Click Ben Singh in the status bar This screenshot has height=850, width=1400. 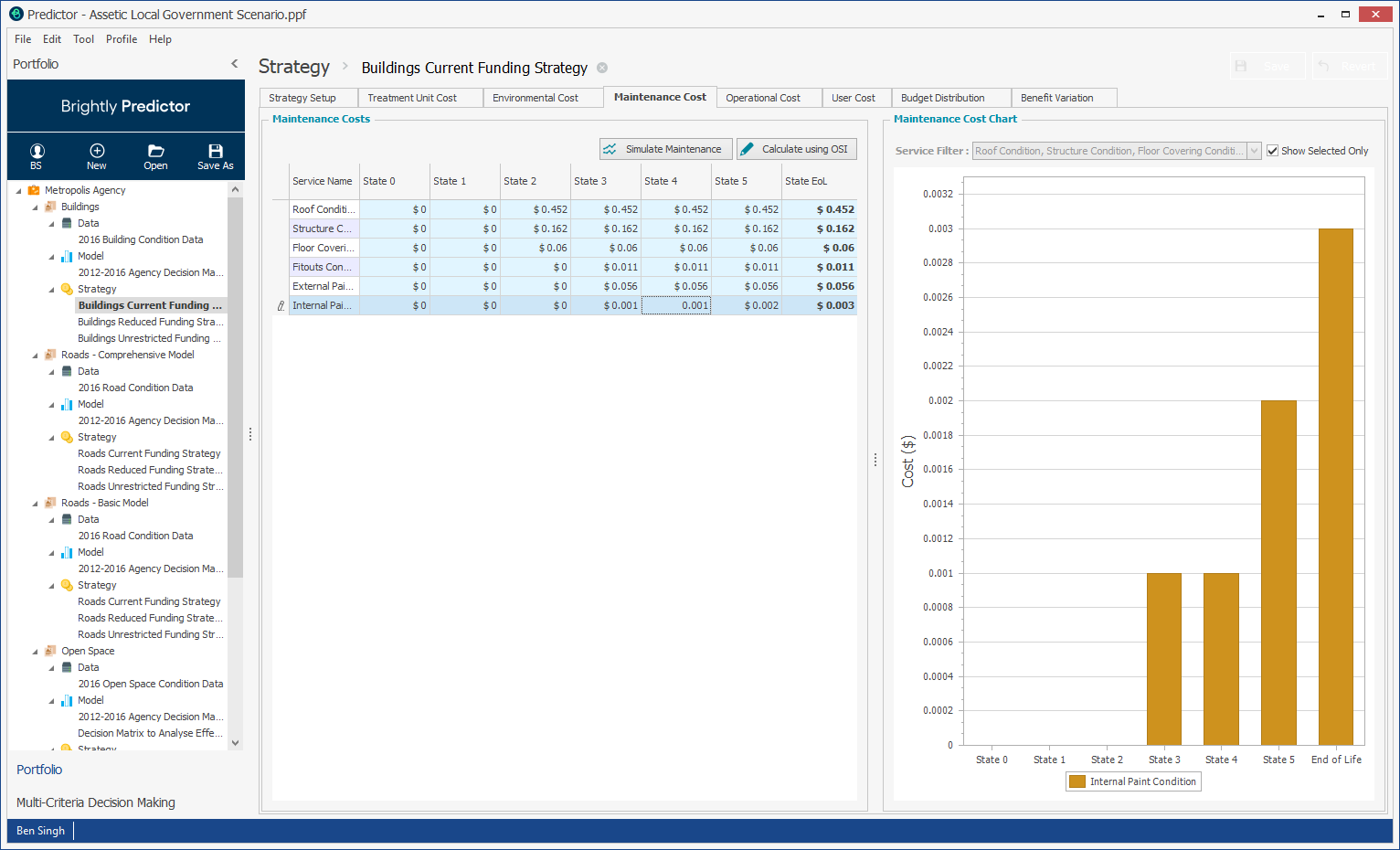tap(41, 831)
